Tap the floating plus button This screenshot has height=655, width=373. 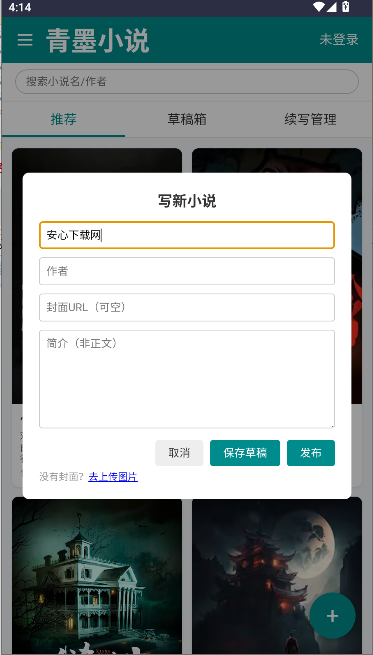tap(332, 616)
